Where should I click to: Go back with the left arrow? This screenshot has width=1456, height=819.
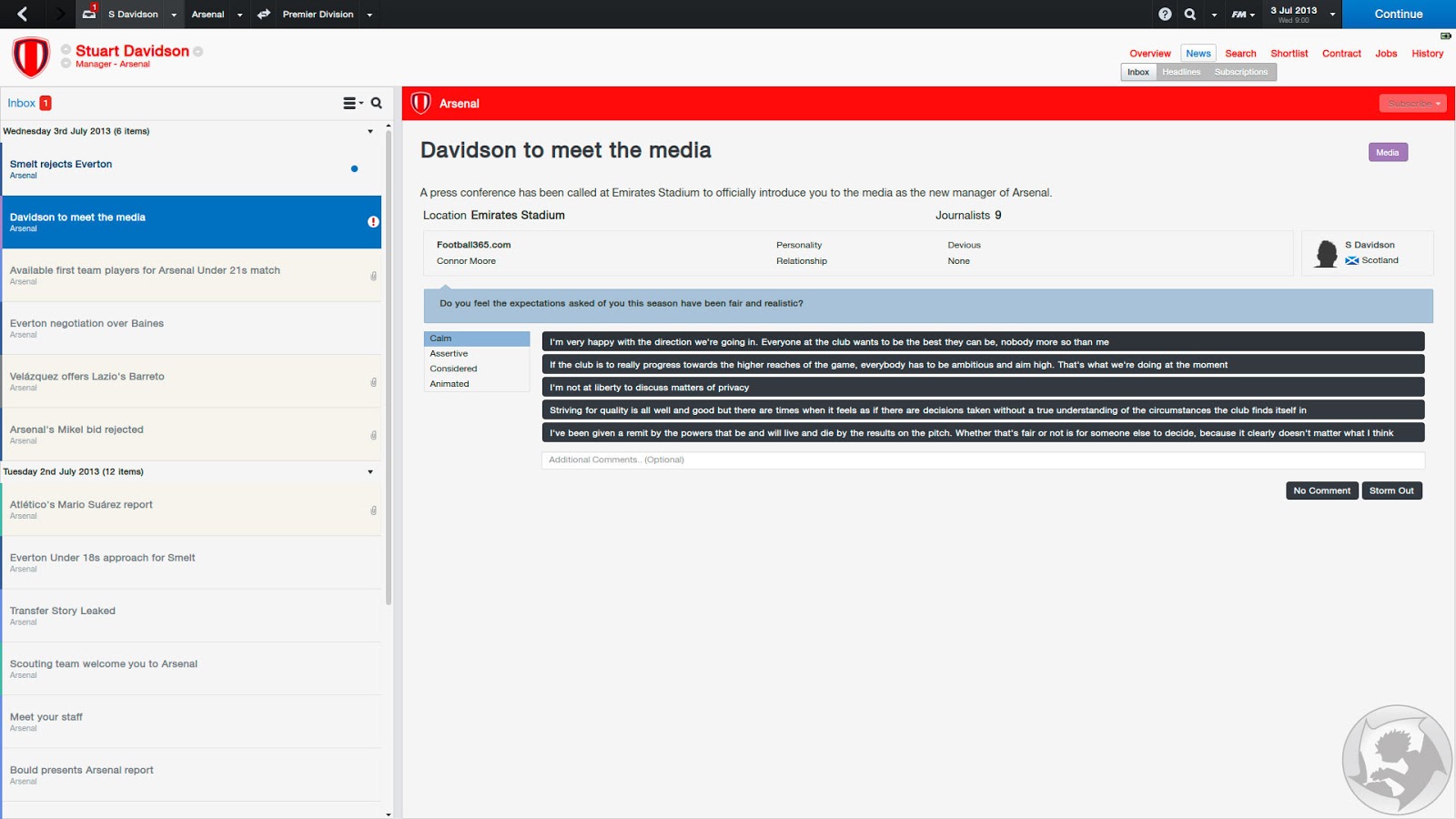click(x=23, y=14)
